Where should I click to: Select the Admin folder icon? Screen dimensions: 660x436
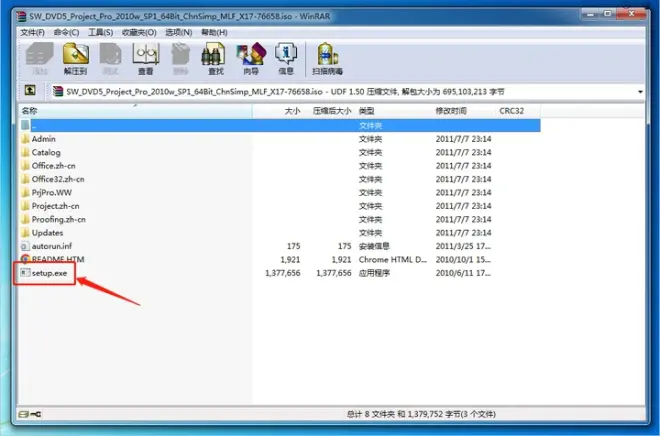pos(25,139)
